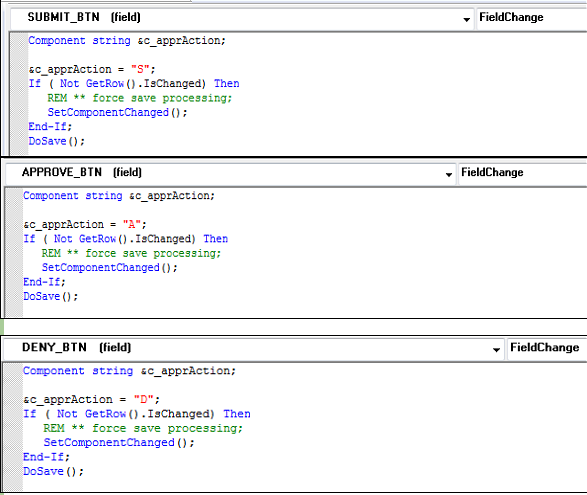Click DoSave(); in the SUBMIT_BTN code
587x495 pixels.
[57, 141]
